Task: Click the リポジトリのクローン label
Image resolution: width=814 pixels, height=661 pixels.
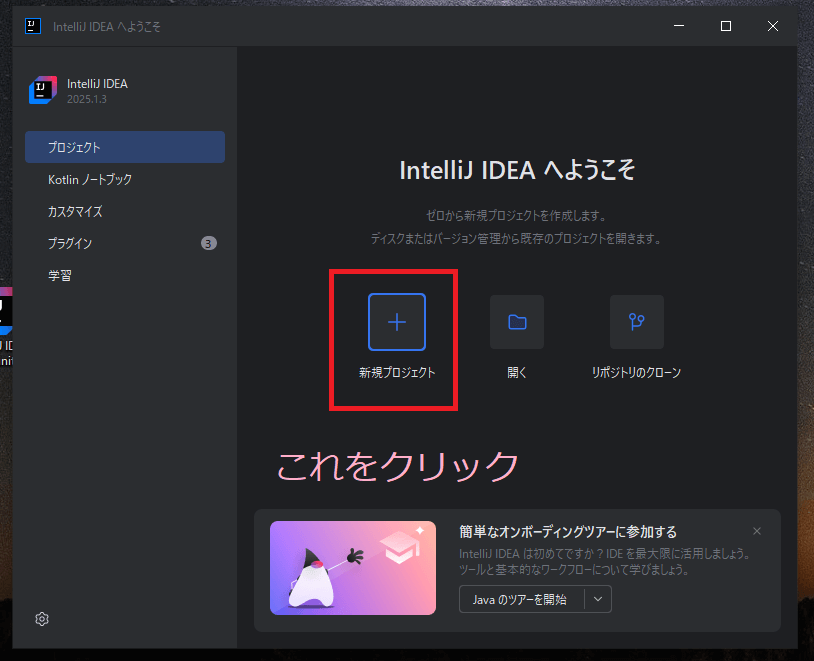Action: 636,372
